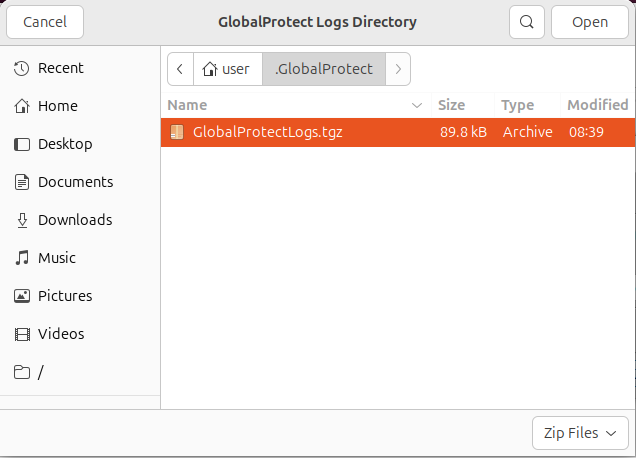The image size is (636, 458).
Task: Select GlobalProtectLogs.tgz file name
Action: [x=268, y=132]
